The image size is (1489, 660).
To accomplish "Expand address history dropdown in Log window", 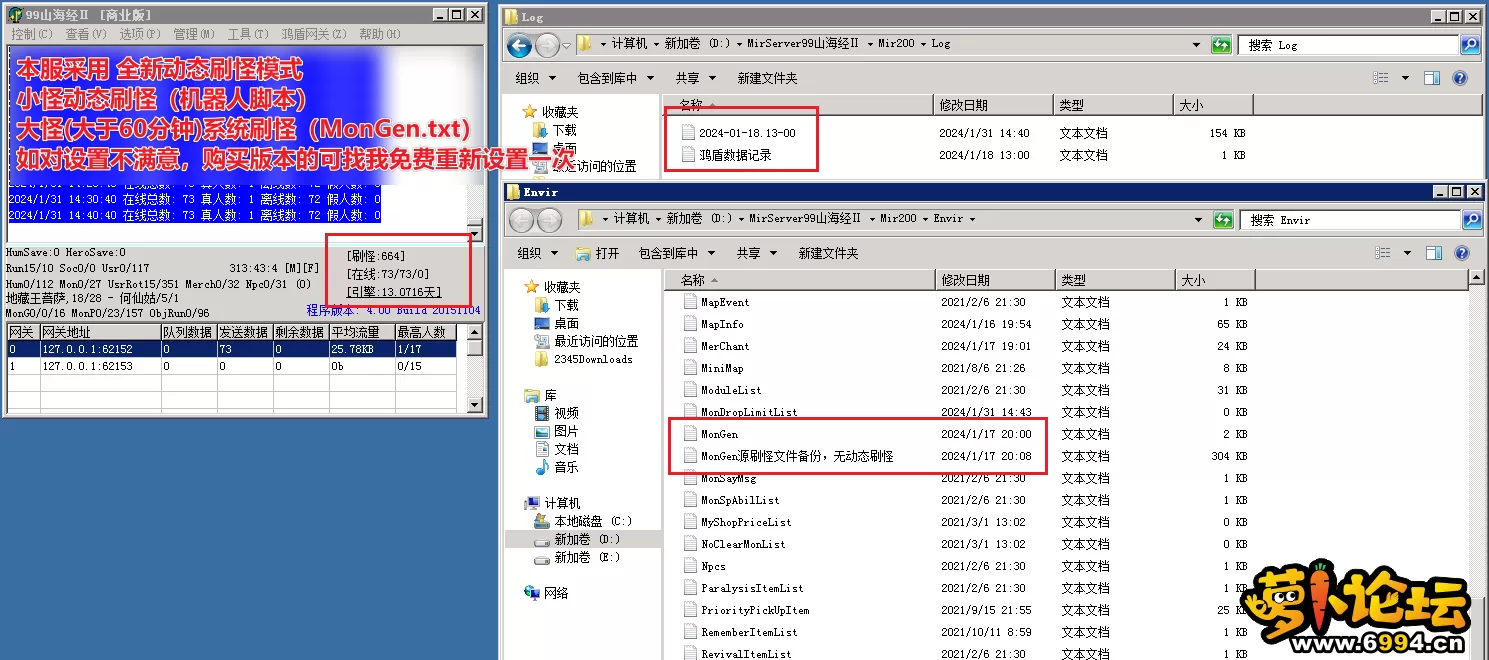I will coord(1197,45).
